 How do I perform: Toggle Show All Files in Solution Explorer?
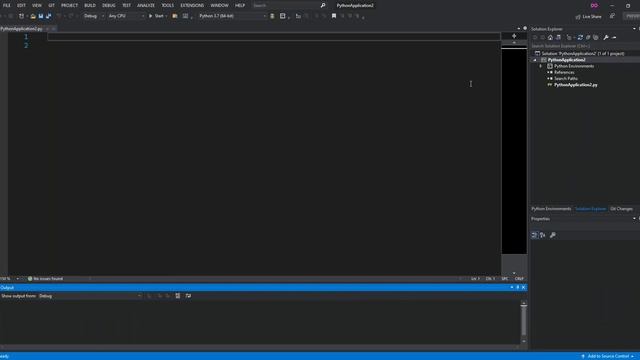(x=596, y=38)
